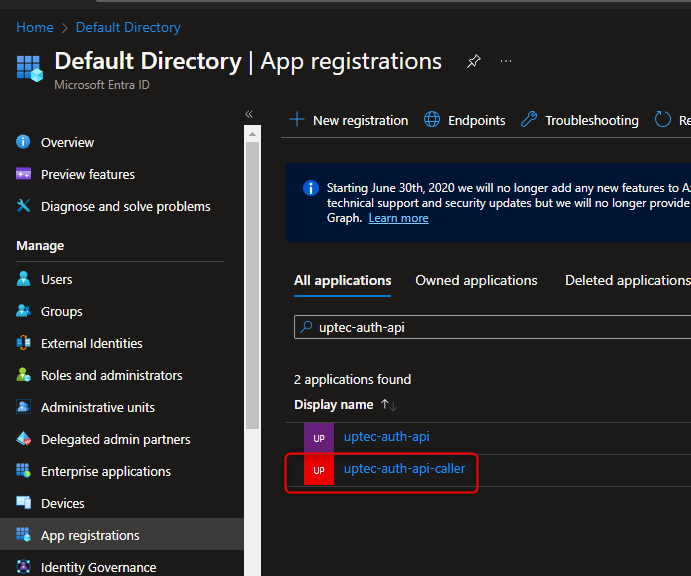Open Overview in the sidebar
The height and width of the screenshot is (576, 691).
point(67,143)
